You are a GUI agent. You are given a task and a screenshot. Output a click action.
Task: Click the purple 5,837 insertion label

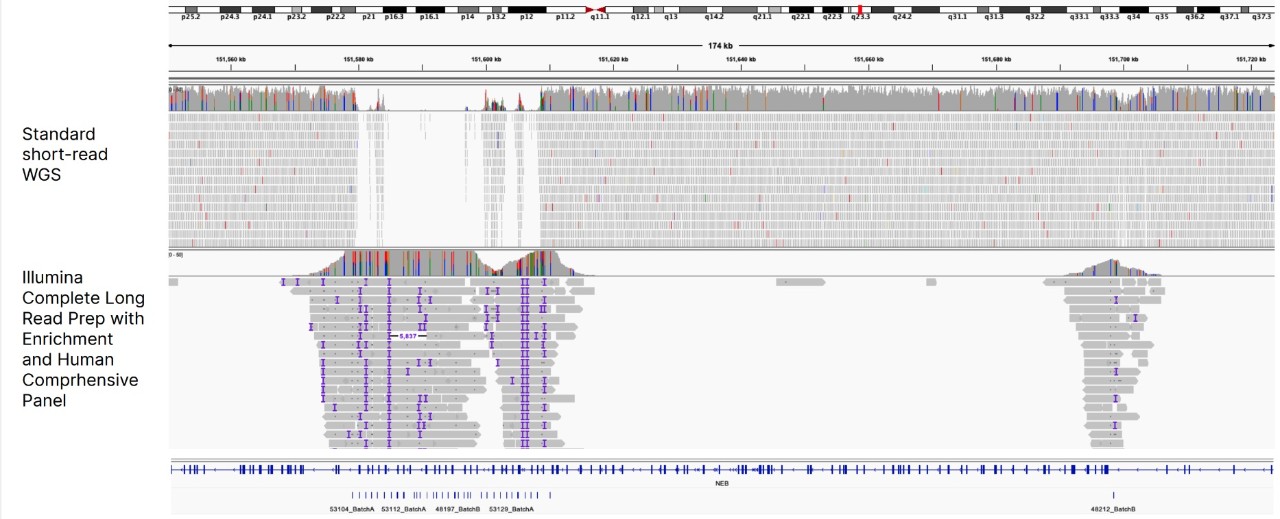[x=408, y=336]
